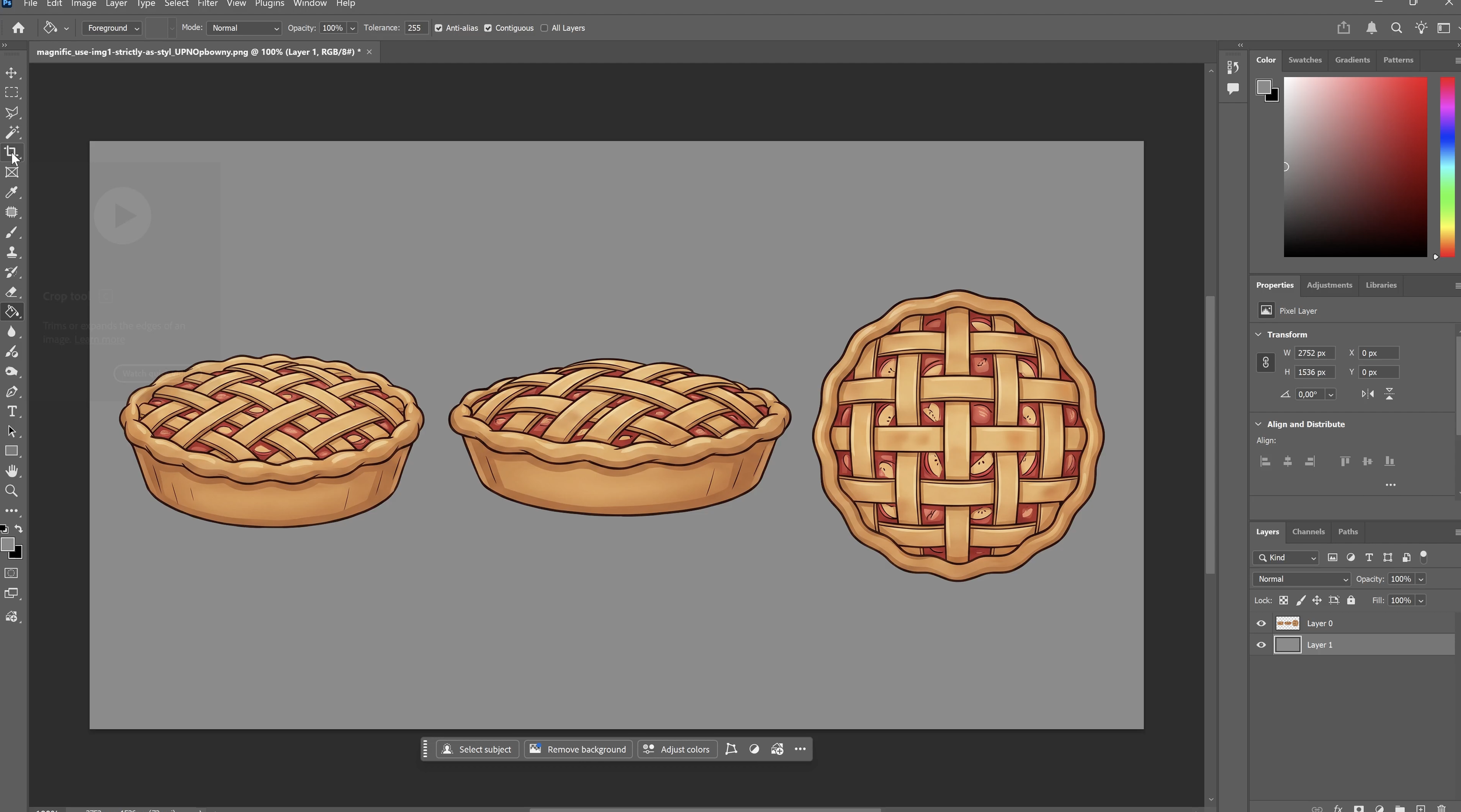Flip horizontally in Transform section
Screen dimensions: 1461x812
[x=1367, y=394]
